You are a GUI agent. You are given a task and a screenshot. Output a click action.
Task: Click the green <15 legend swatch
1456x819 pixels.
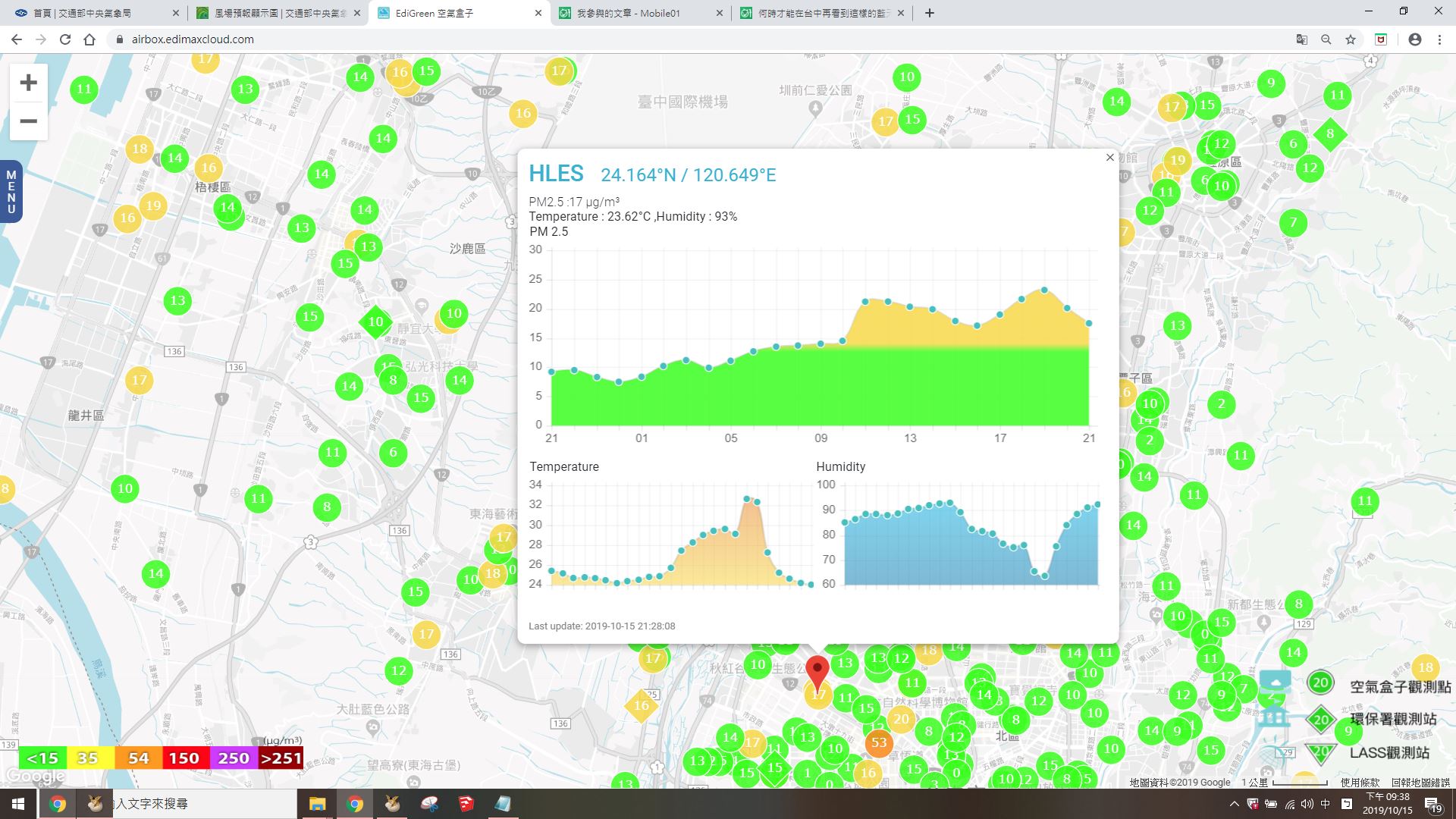coord(42,758)
